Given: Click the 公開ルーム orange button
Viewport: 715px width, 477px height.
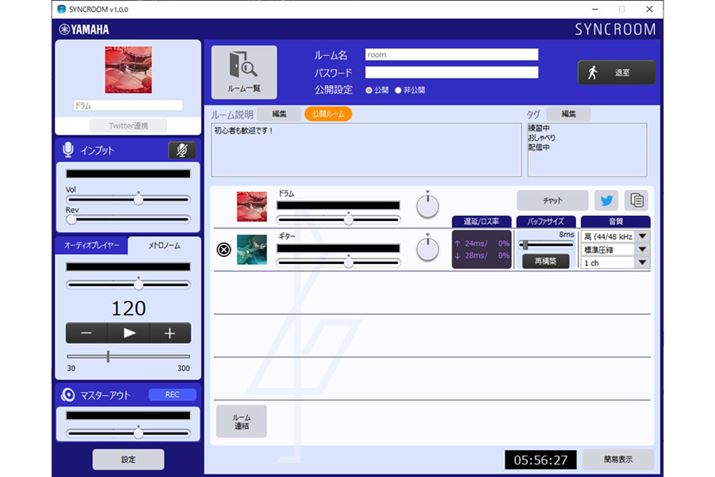Looking at the screenshot, I should (x=328, y=114).
